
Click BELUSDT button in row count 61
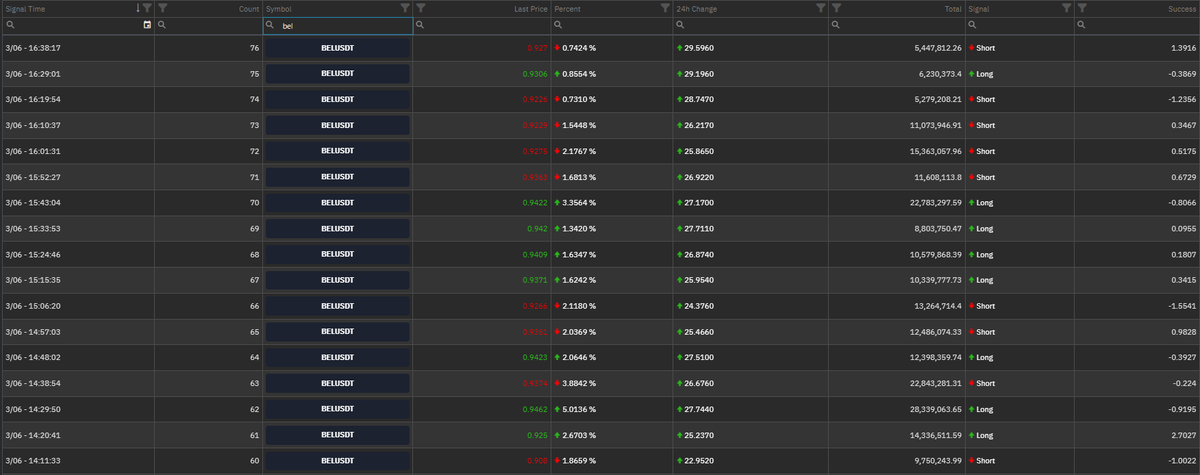coord(338,435)
